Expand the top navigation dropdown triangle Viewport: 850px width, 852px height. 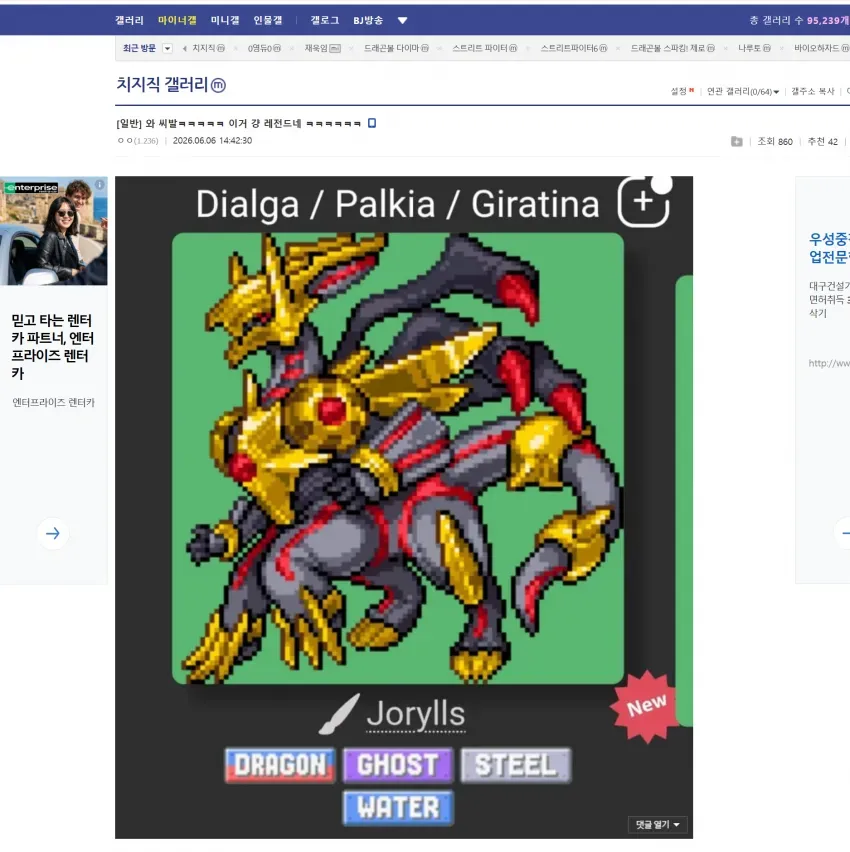pos(402,21)
